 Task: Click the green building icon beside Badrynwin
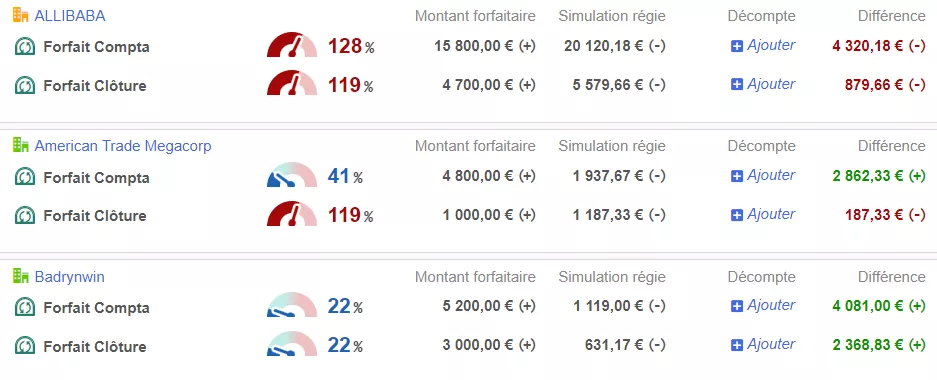click(x=20, y=276)
